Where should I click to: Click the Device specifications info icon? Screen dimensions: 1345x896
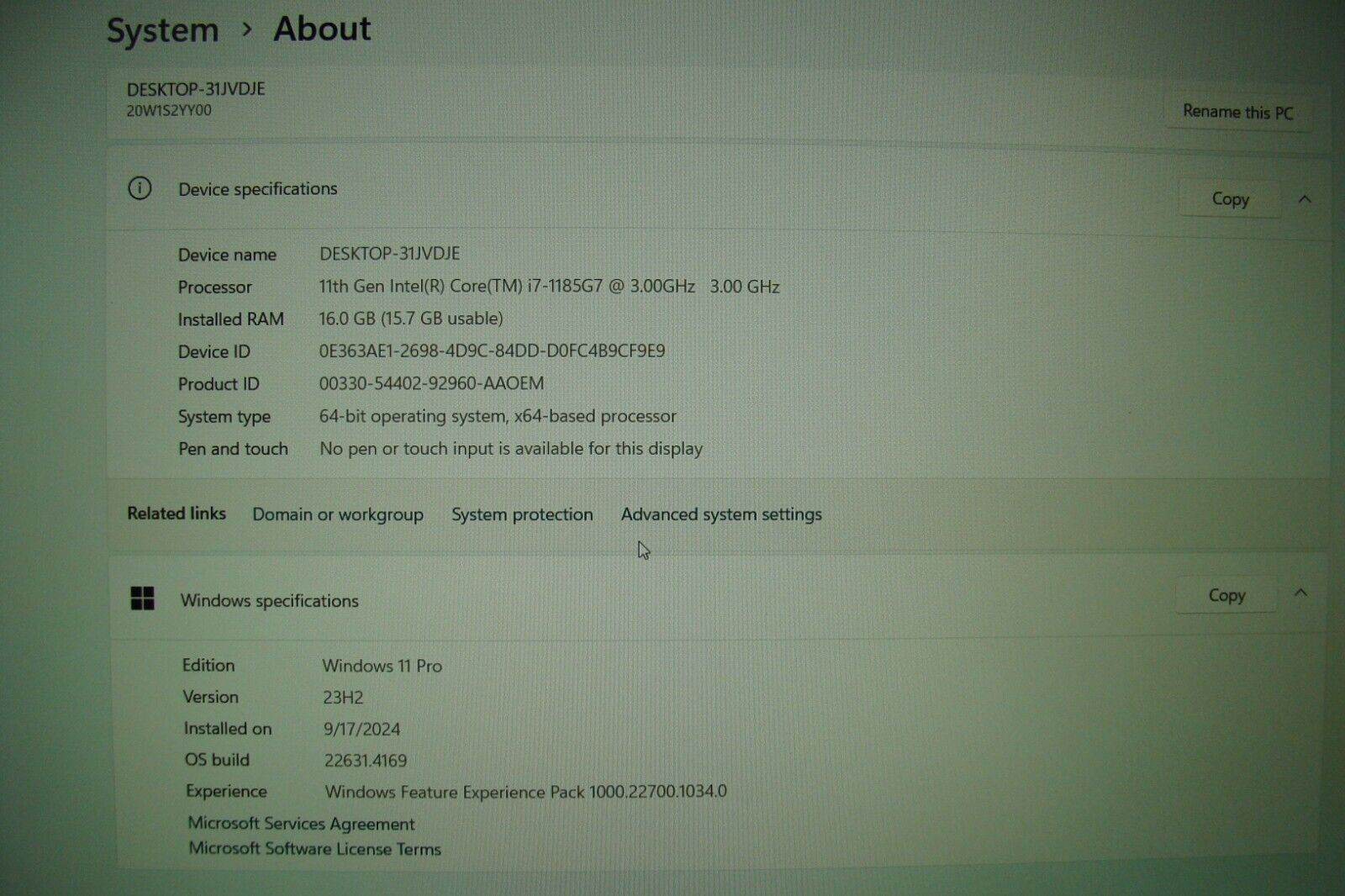140,188
